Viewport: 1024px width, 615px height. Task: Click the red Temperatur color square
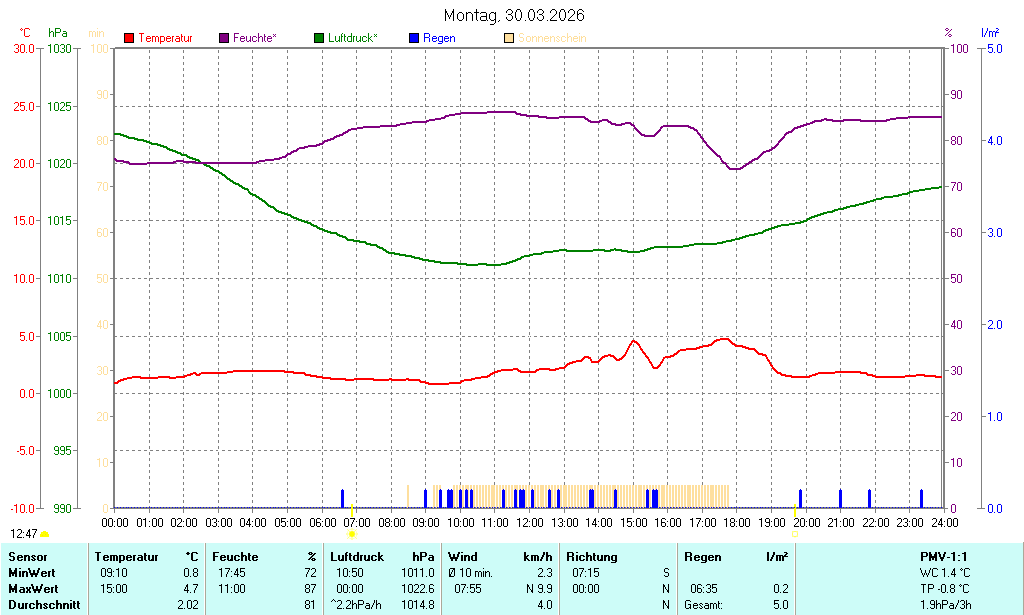[127, 38]
